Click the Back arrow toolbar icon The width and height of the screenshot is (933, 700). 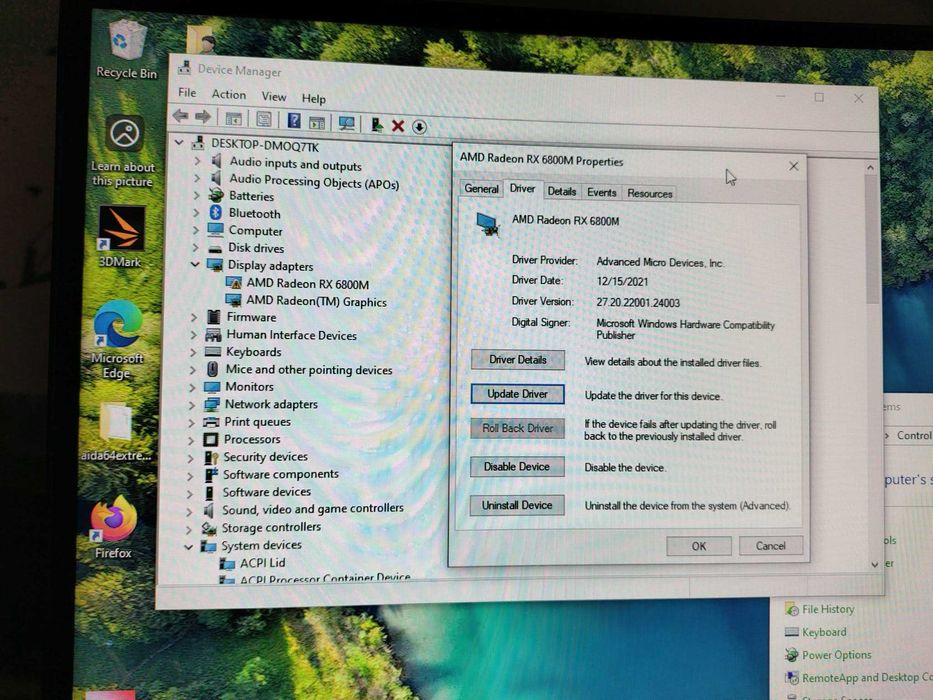(x=180, y=116)
